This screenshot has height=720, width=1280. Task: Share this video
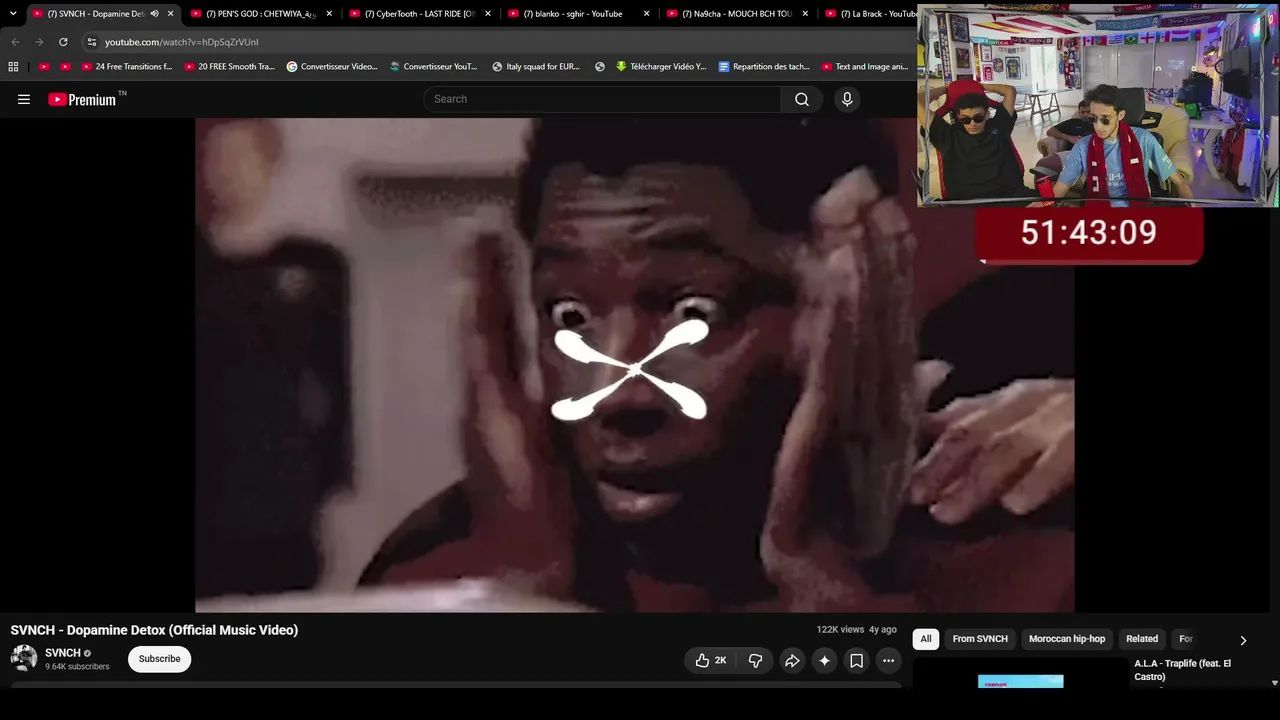pos(792,660)
